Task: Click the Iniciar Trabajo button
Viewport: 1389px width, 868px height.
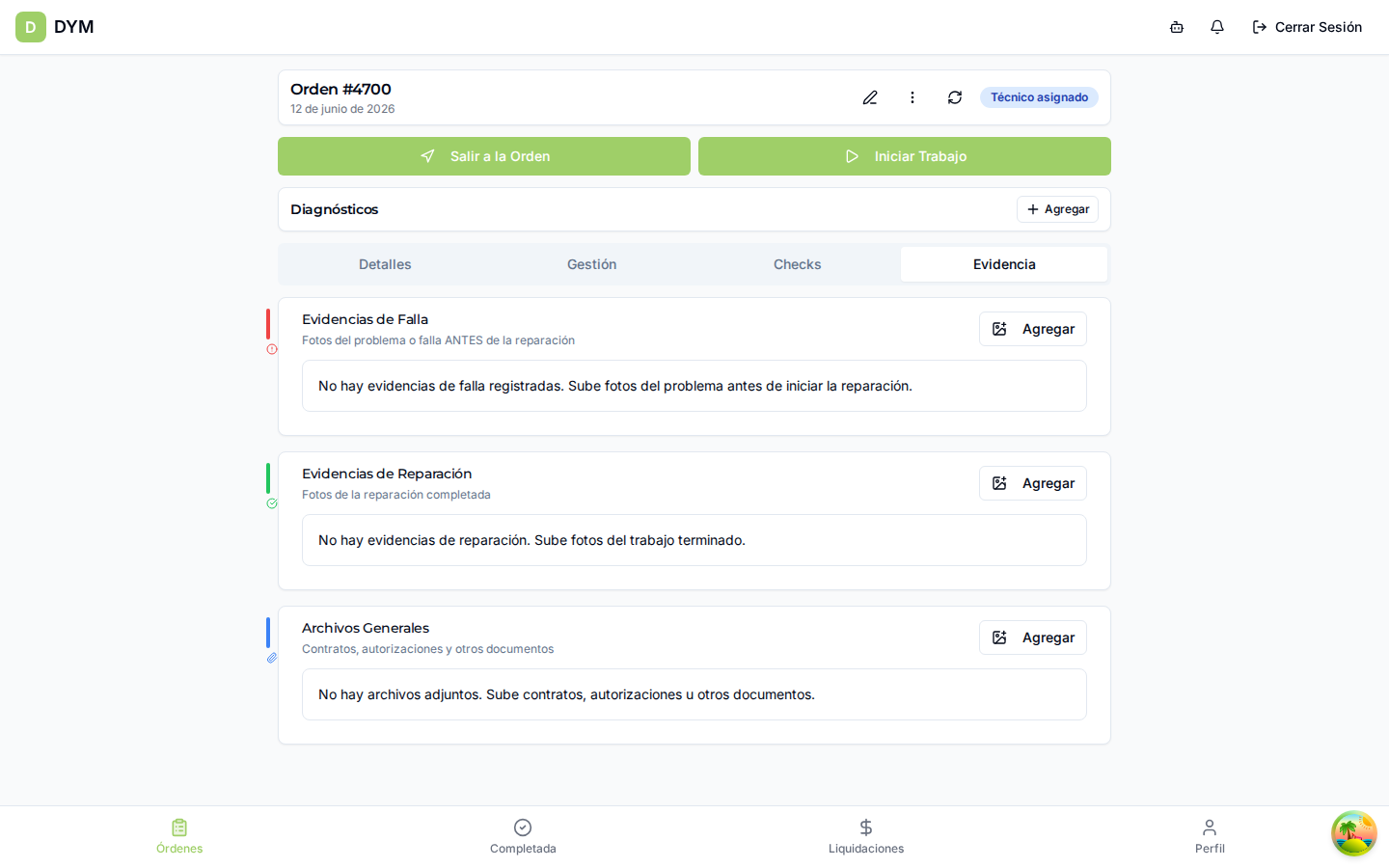Action: click(x=905, y=156)
